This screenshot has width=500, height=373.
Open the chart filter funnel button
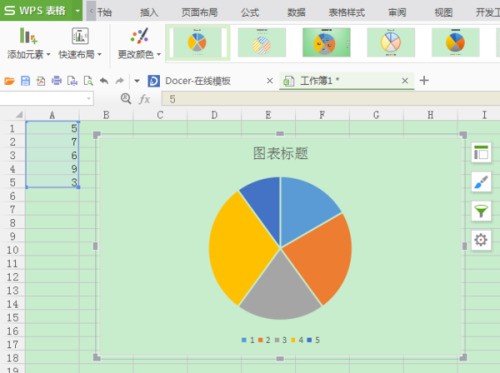pyautogui.click(x=481, y=211)
